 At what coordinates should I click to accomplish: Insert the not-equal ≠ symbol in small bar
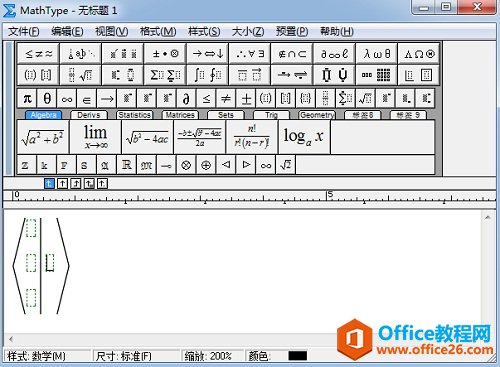point(226,98)
